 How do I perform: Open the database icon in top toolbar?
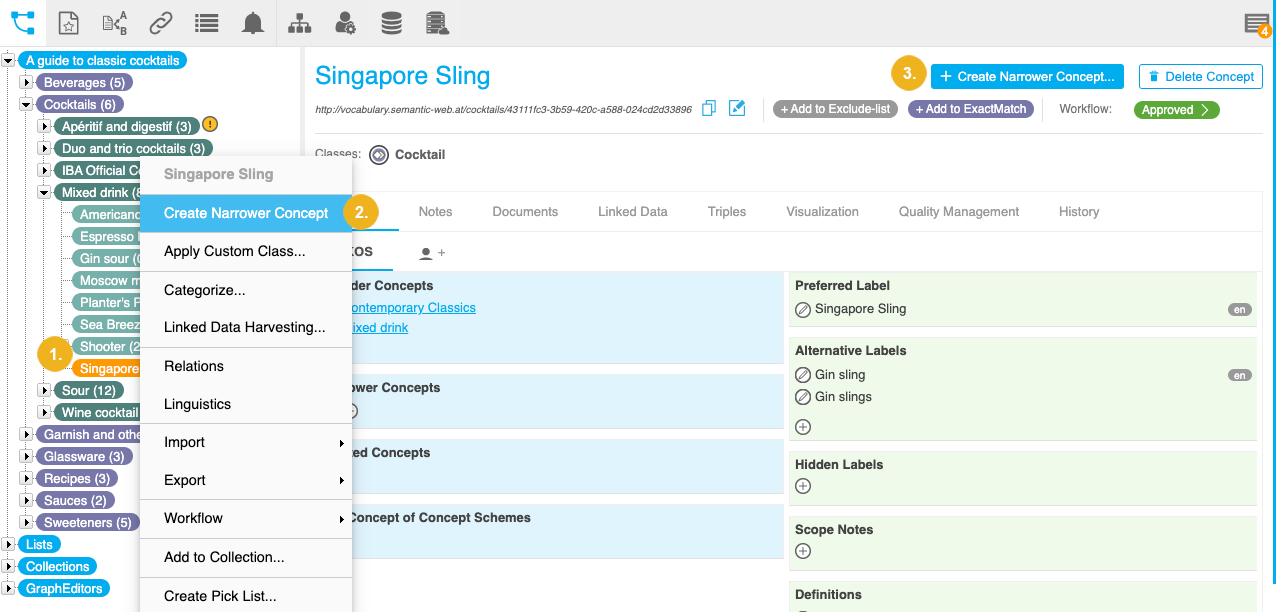391,23
